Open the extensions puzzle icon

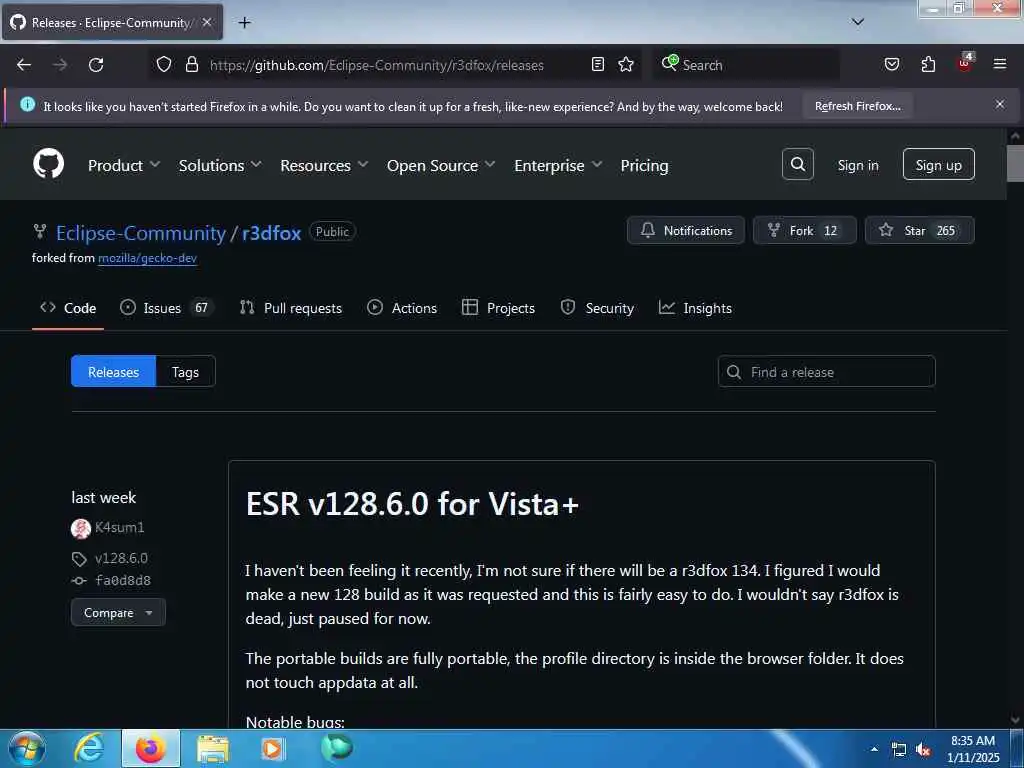[x=928, y=65]
